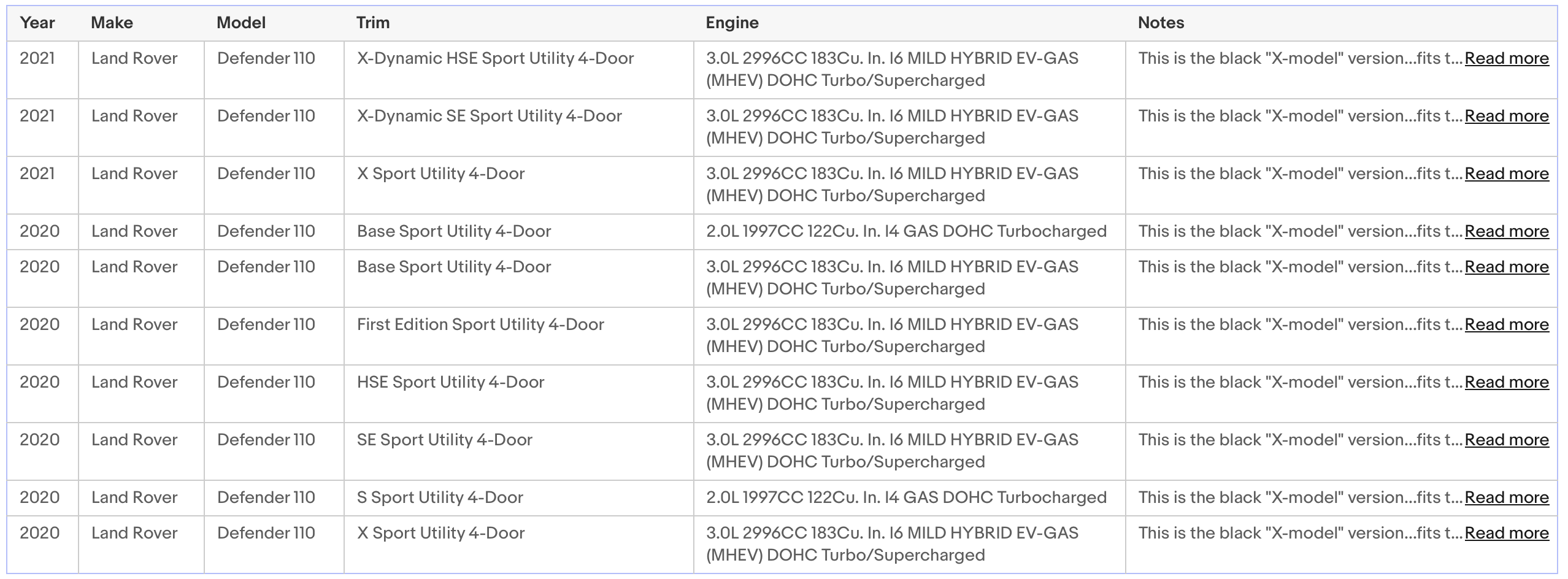Open Read more for 2021 X Sport Utility row
This screenshot has width=1568, height=579.
(1507, 174)
